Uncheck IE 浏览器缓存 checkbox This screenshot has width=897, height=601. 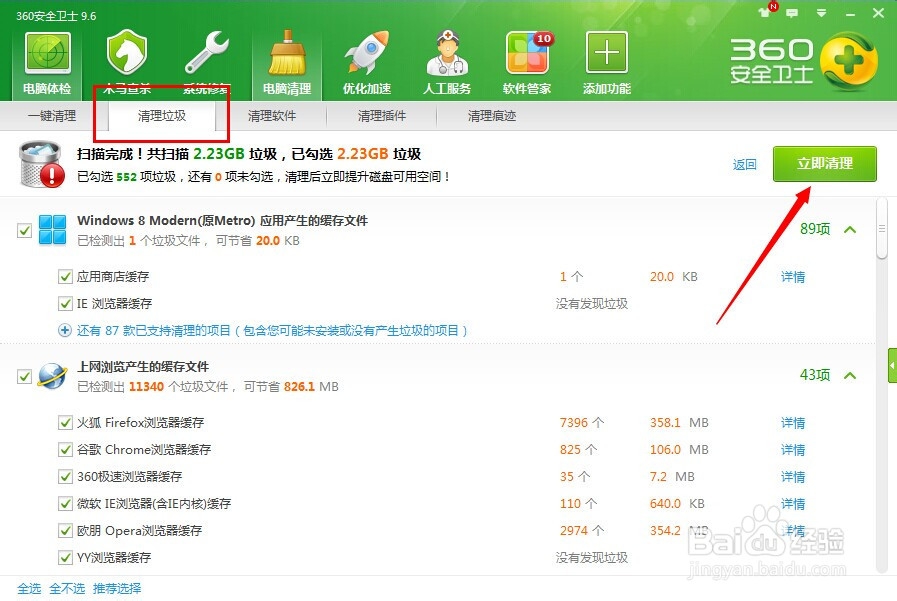click(65, 304)
